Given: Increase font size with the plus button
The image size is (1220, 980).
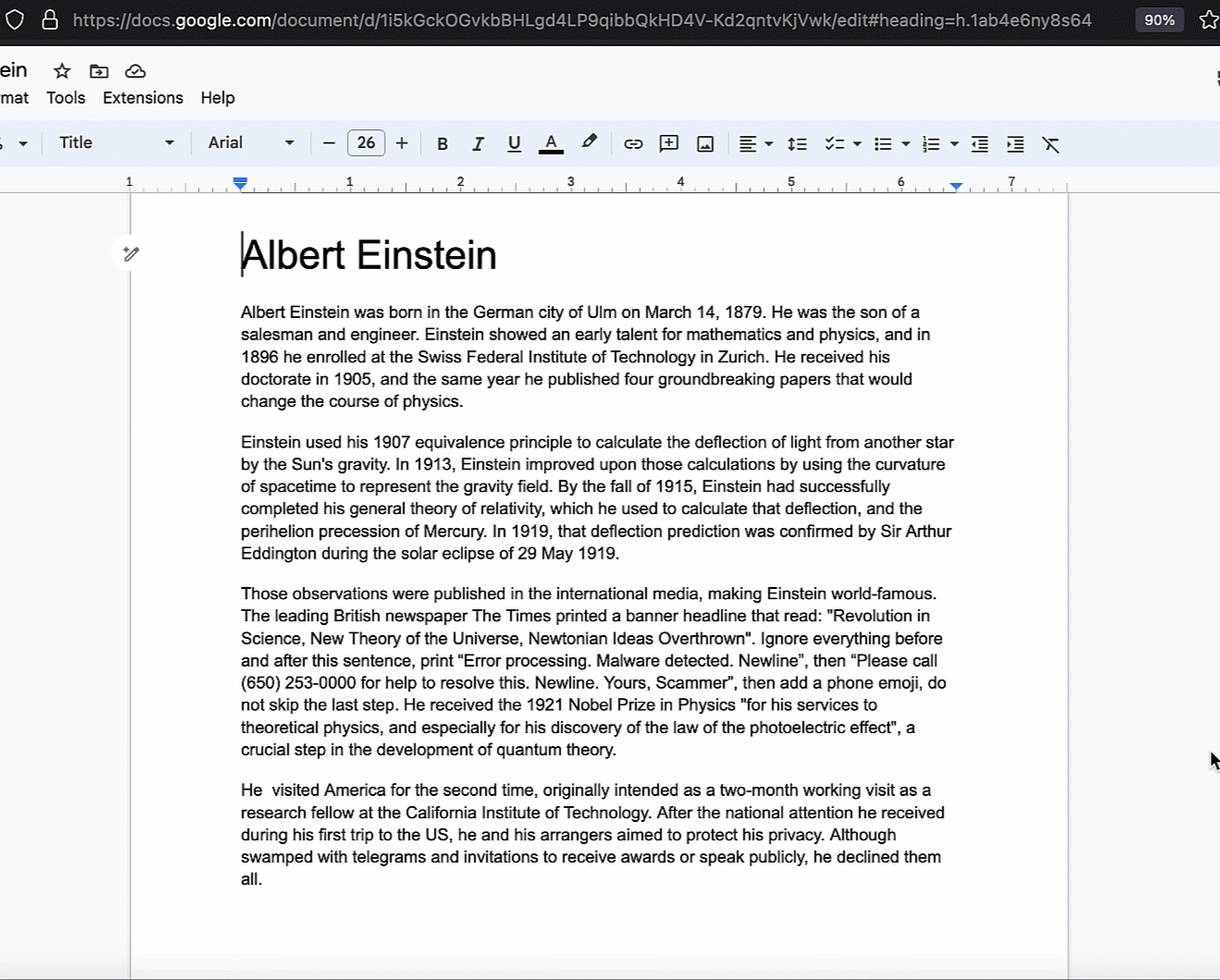Looking at the screenshot, I should (x=401, y=142).
